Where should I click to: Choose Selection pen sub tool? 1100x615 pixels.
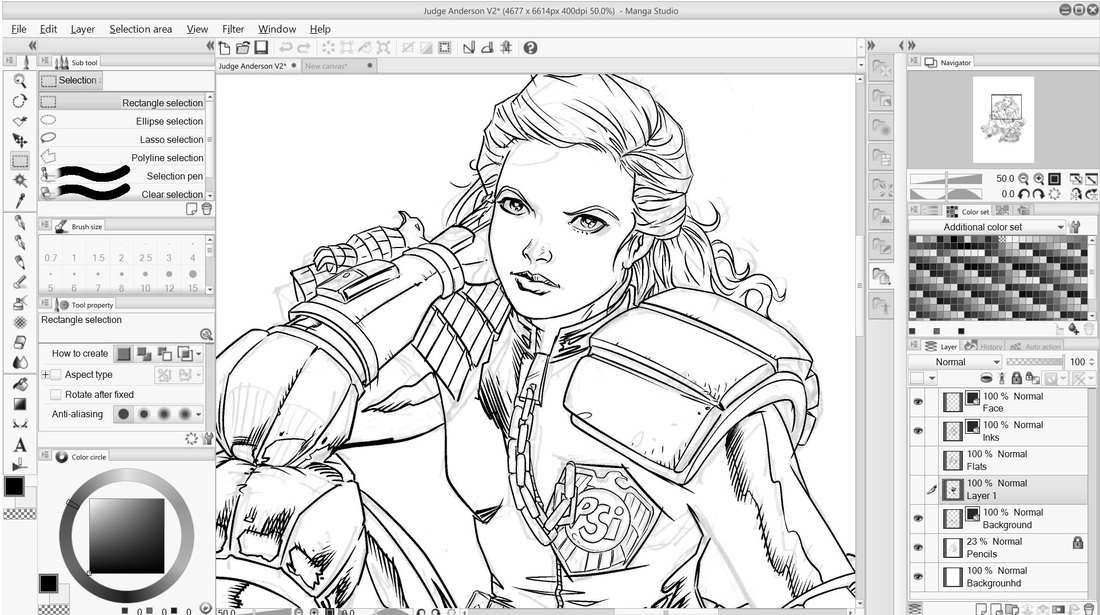click(x=122, y=175)
